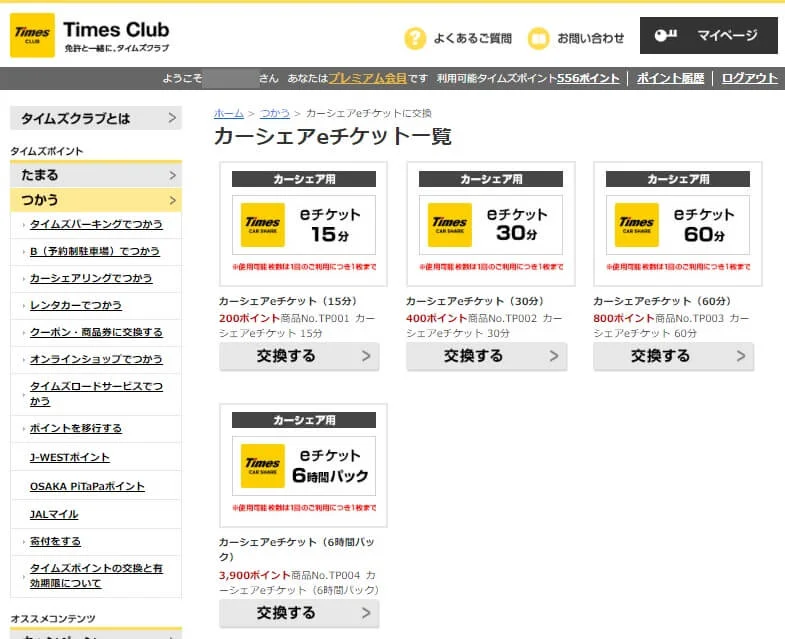Select the つかう sidebar item
785x639 pixels.
96,200
